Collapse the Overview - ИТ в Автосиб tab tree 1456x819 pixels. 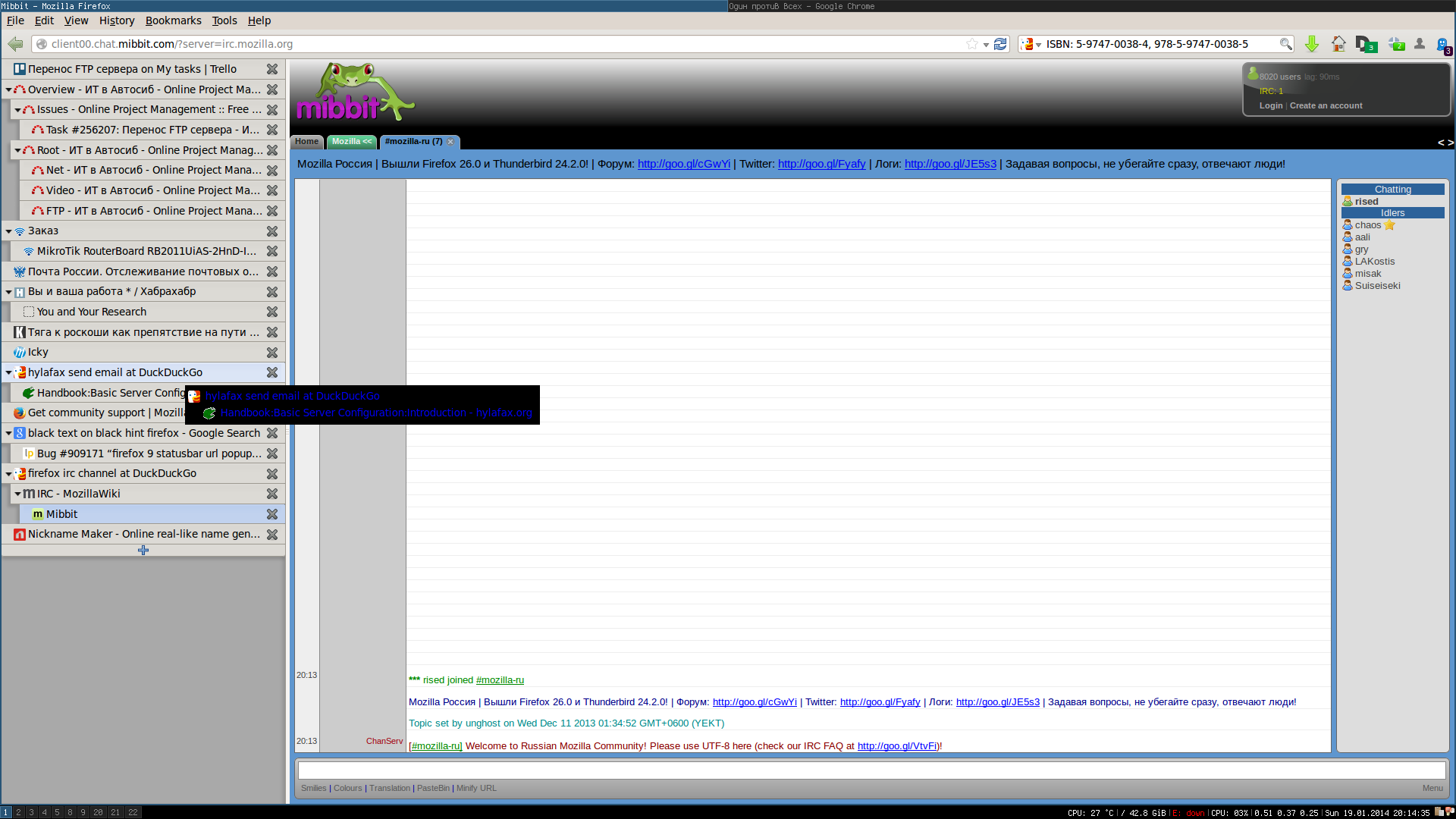pos(8,89)
